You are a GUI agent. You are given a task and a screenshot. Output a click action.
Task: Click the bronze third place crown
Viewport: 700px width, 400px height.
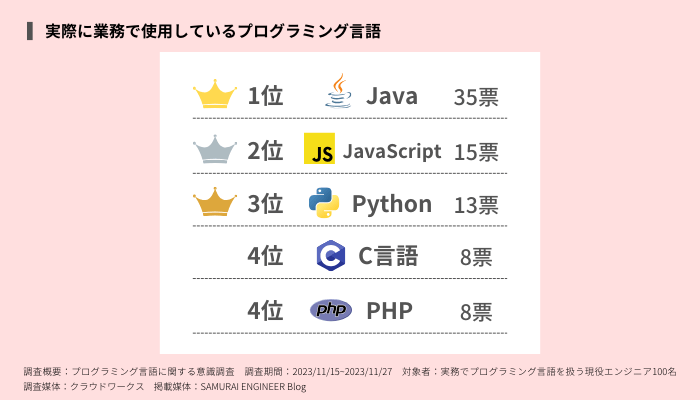pos(215,202)
